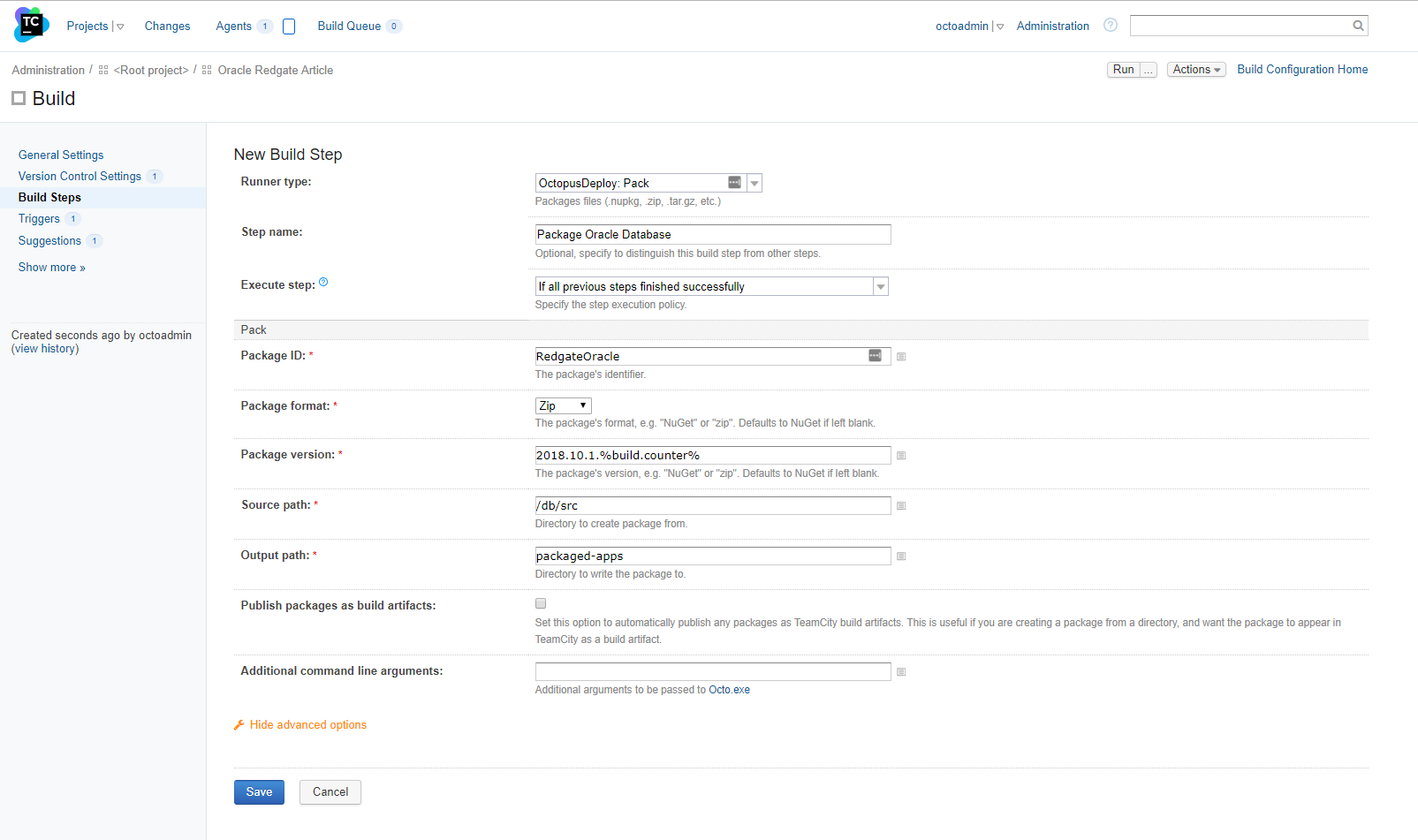This screenshot has height=840, width=1418.
Task: Click the help question mark icon in header
Action: pos(1111,26)
